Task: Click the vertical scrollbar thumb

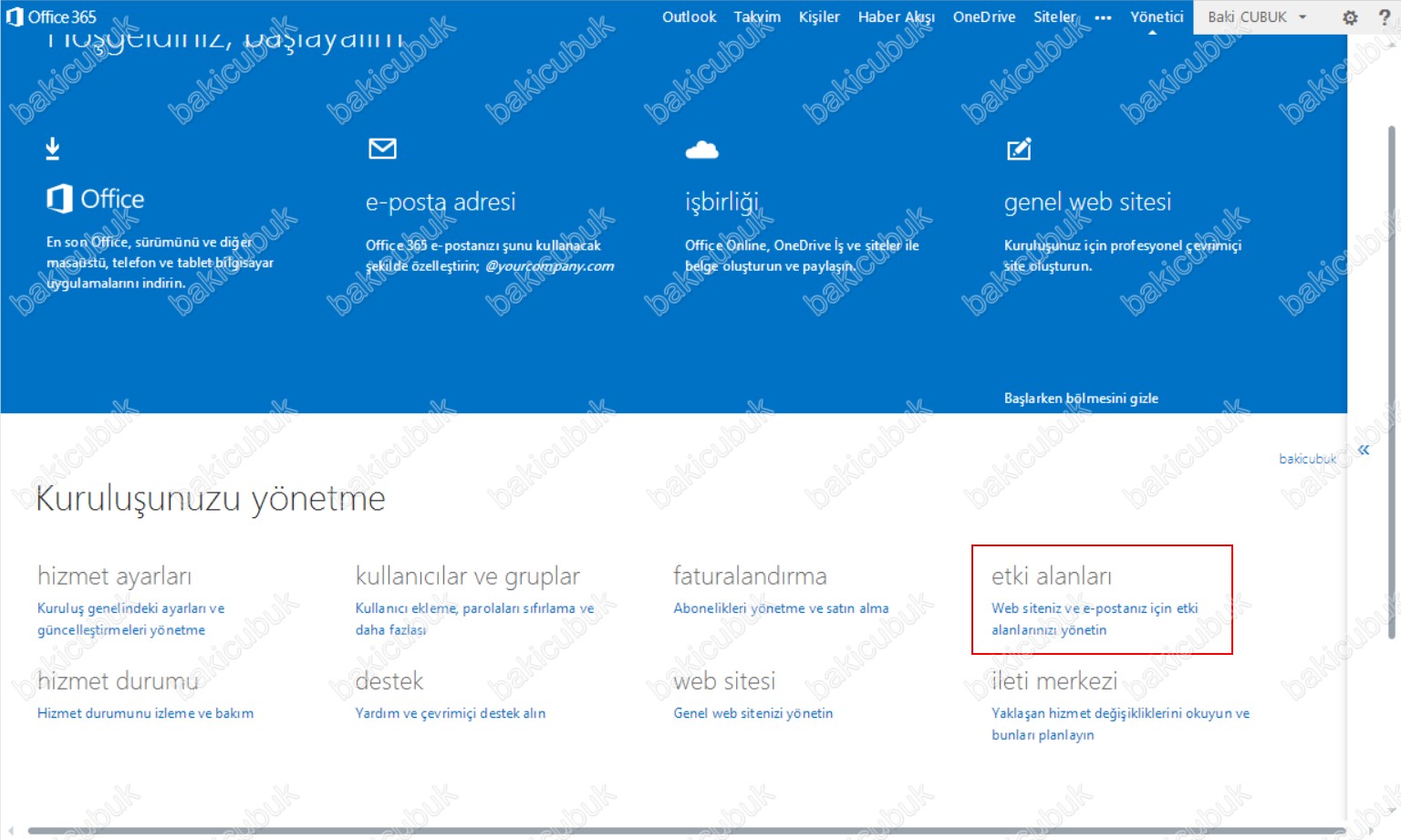Action: (1392, 381)
